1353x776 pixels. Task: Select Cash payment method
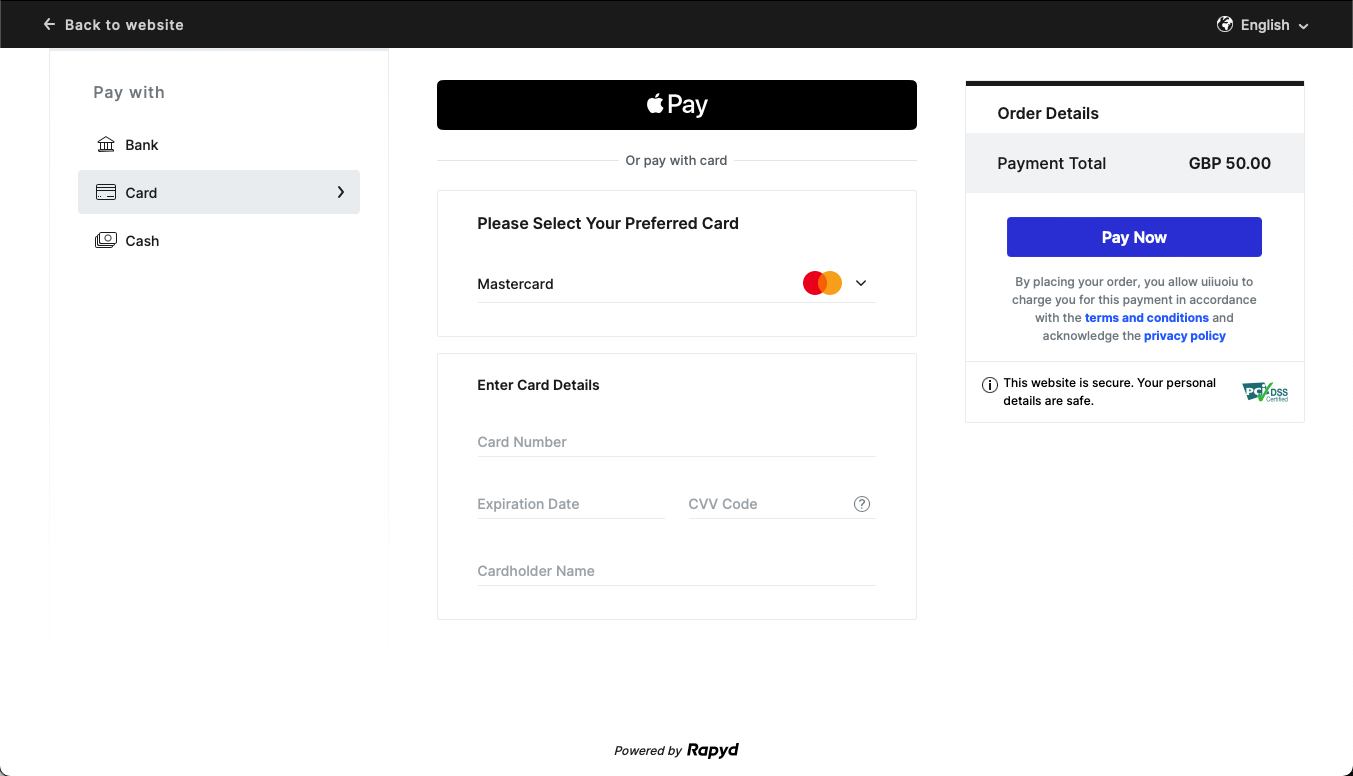(x=142, y=241)
